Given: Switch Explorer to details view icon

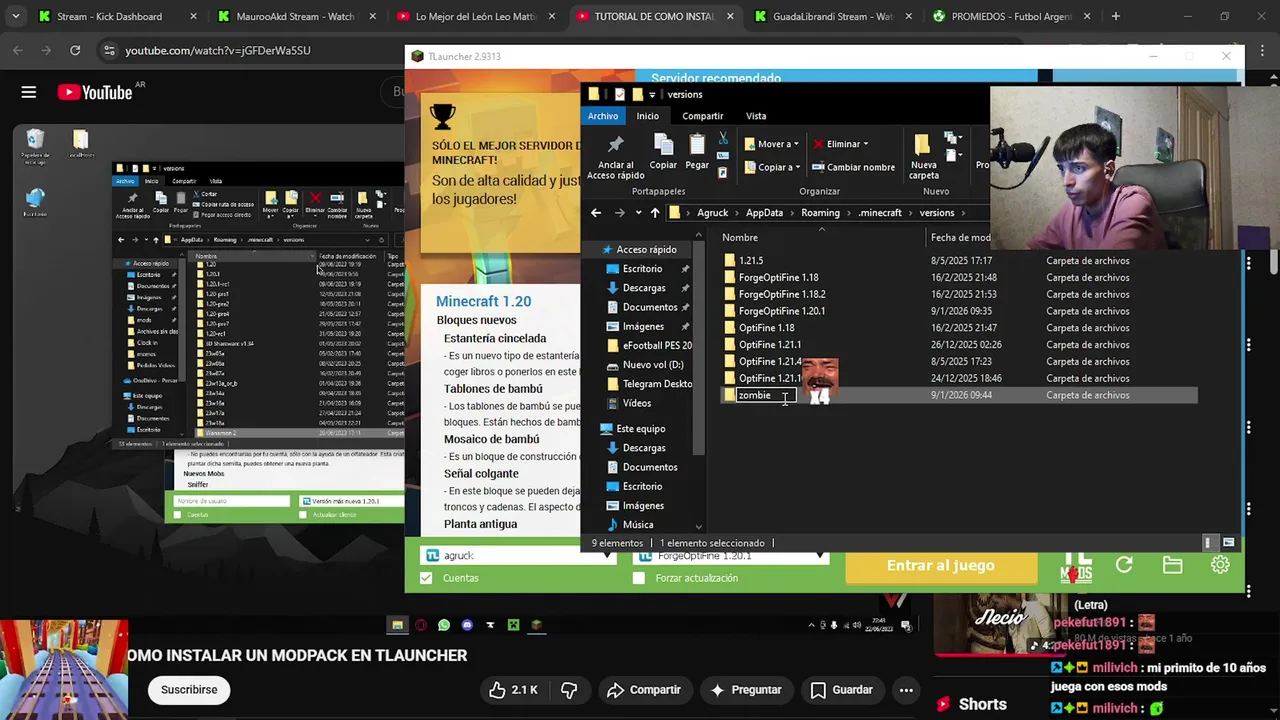Looking at the screenshot, I should click(1208, 542).
